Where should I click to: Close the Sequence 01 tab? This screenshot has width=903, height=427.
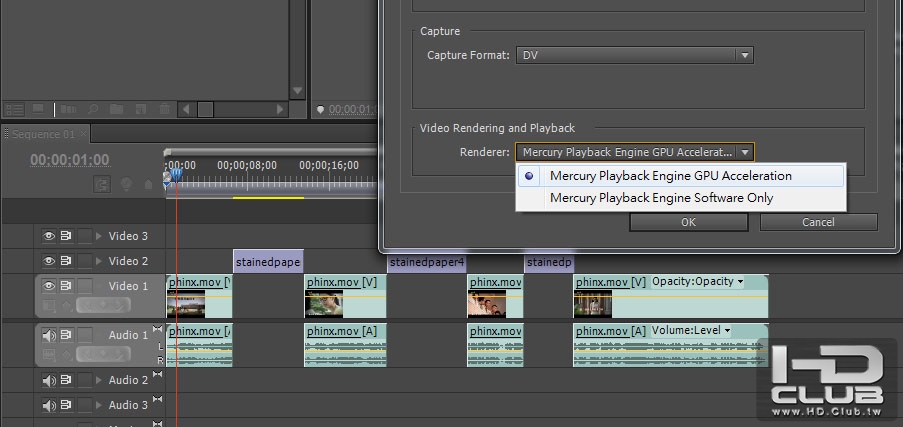84,134
